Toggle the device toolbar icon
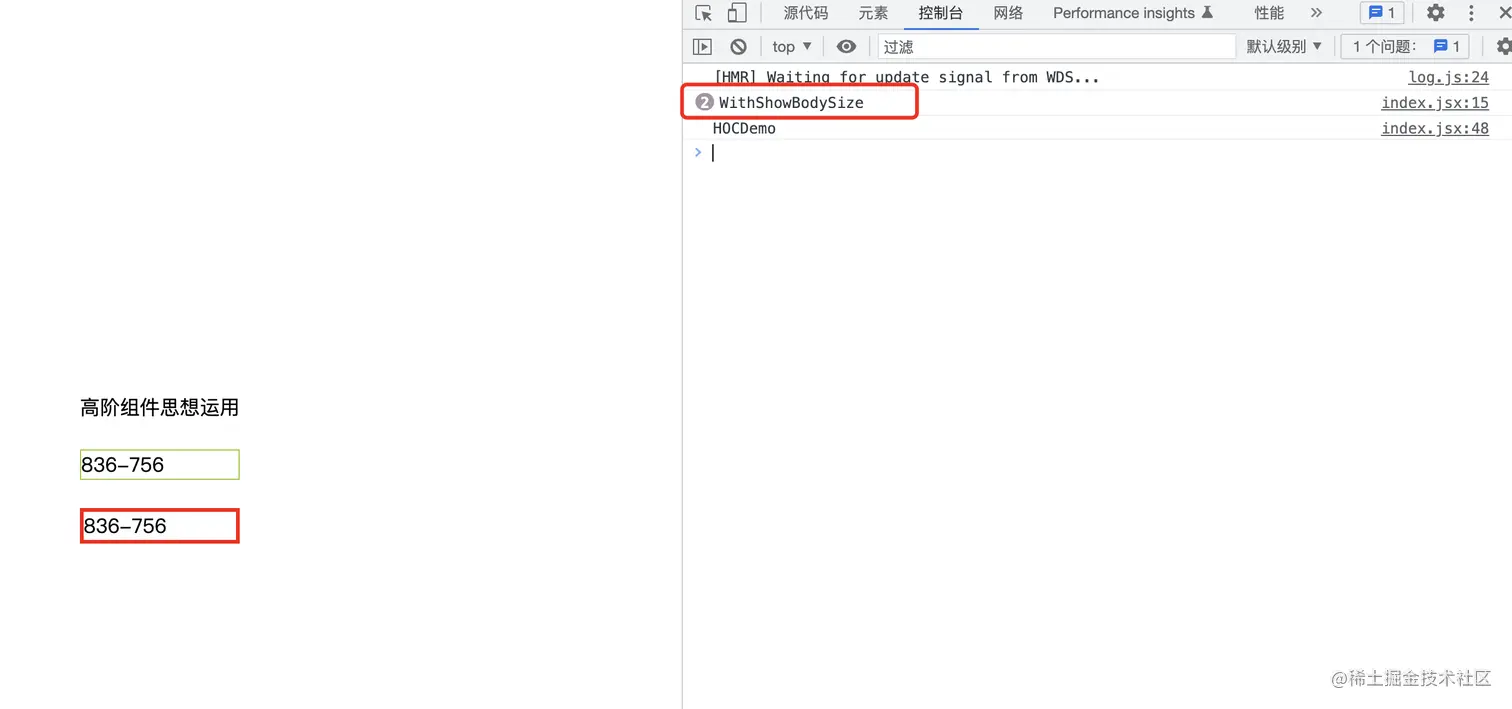The width and height of the screenshot is (1512, 709). click(737, 13)
